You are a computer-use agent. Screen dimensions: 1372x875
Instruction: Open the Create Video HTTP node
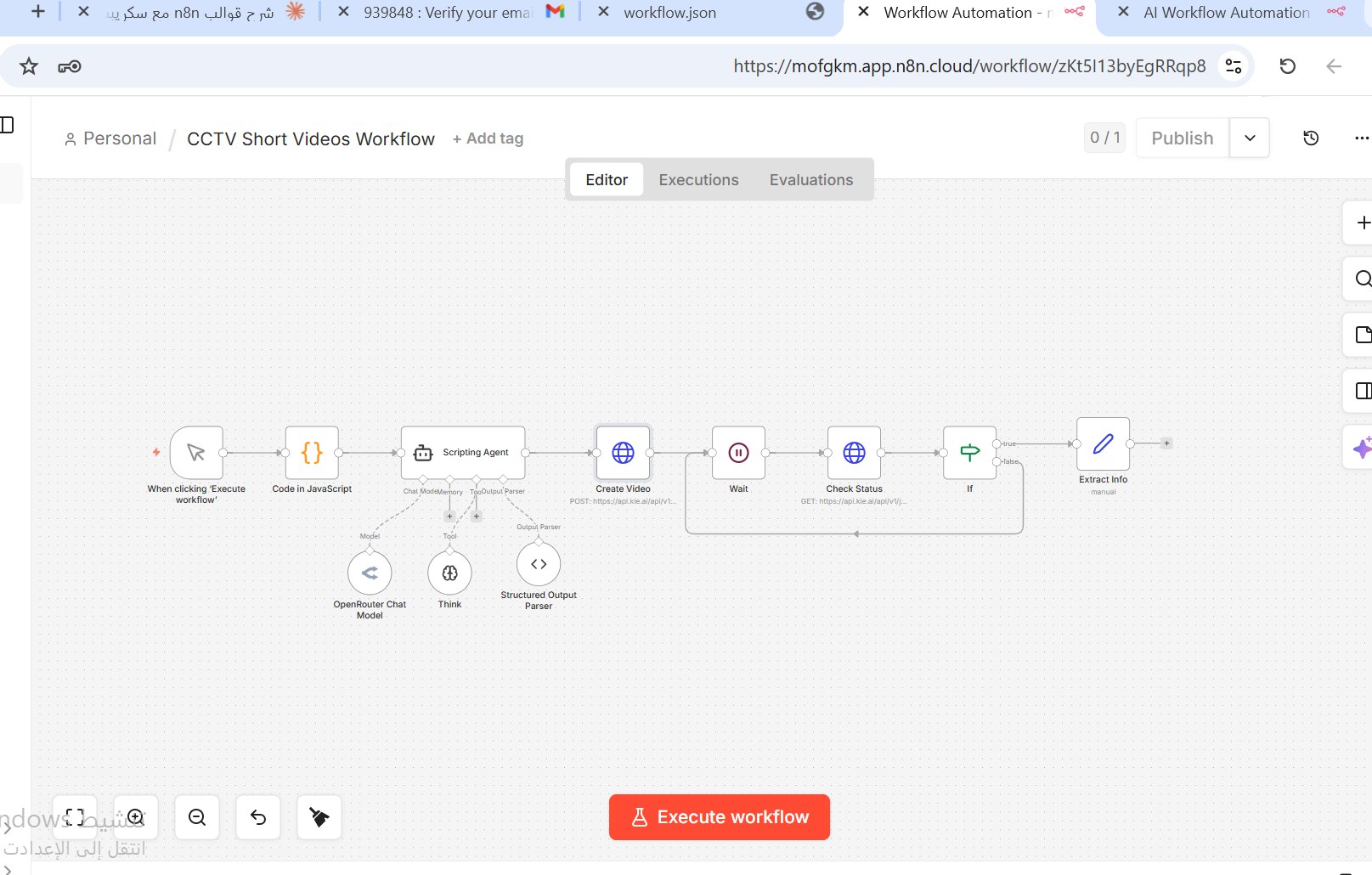(x=623, y=453)
